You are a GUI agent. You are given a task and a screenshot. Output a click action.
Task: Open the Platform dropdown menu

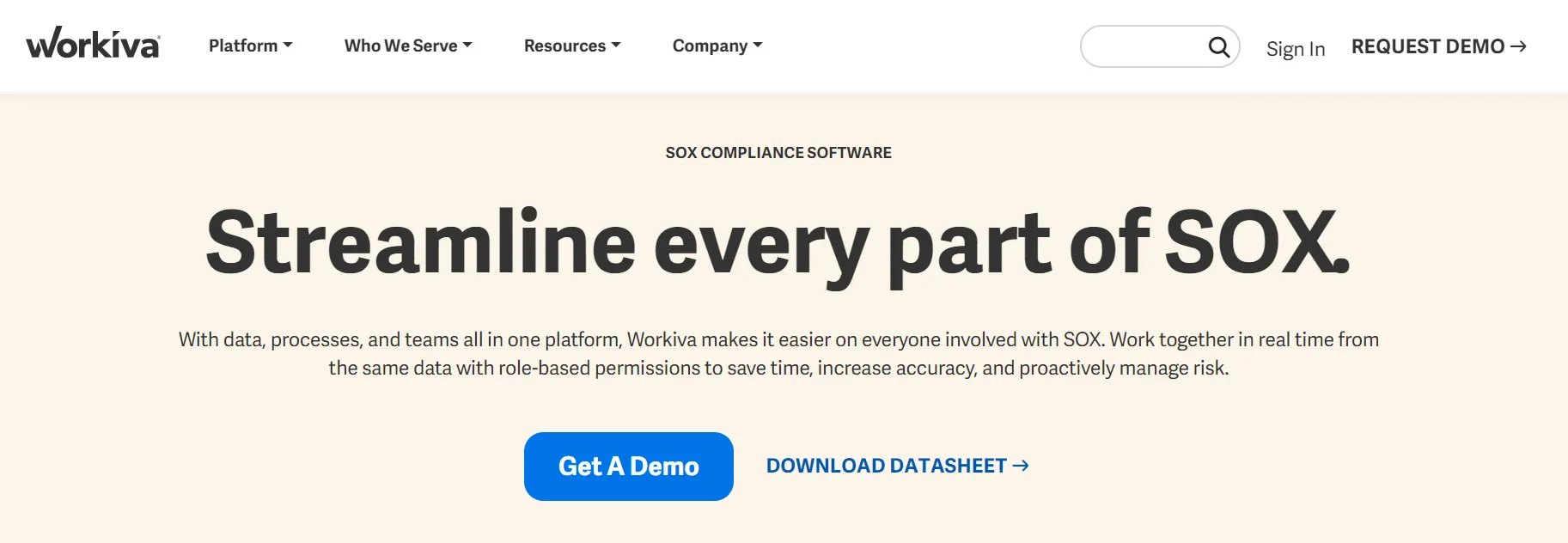tap(251, 46)
